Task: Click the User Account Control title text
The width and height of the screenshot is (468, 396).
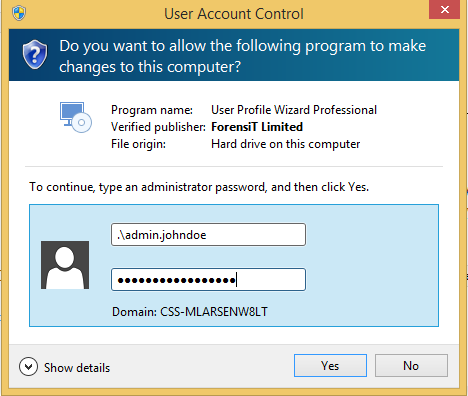Action: coord(234,14)
